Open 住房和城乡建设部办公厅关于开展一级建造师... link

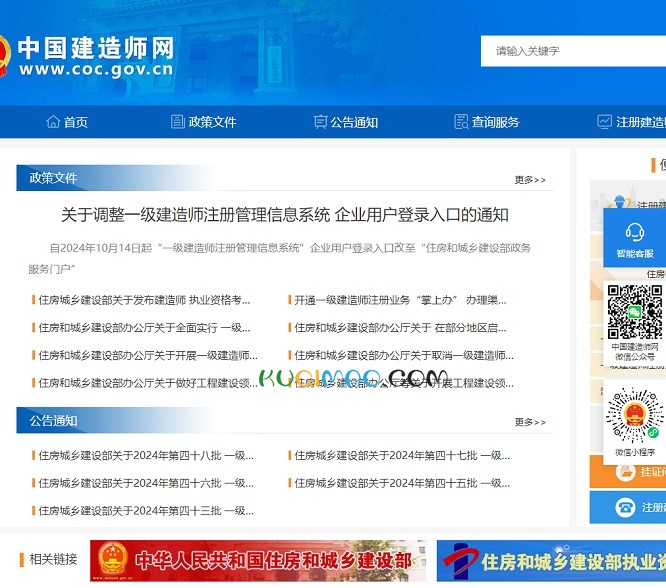click(148, 355)
